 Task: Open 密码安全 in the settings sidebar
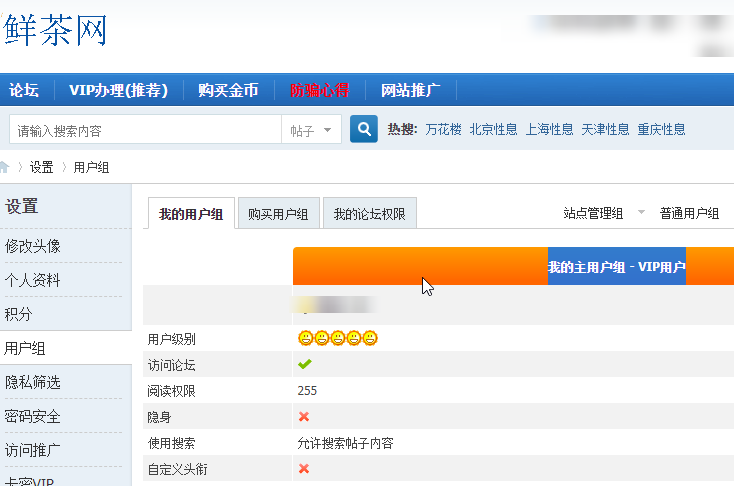point(33,416)
